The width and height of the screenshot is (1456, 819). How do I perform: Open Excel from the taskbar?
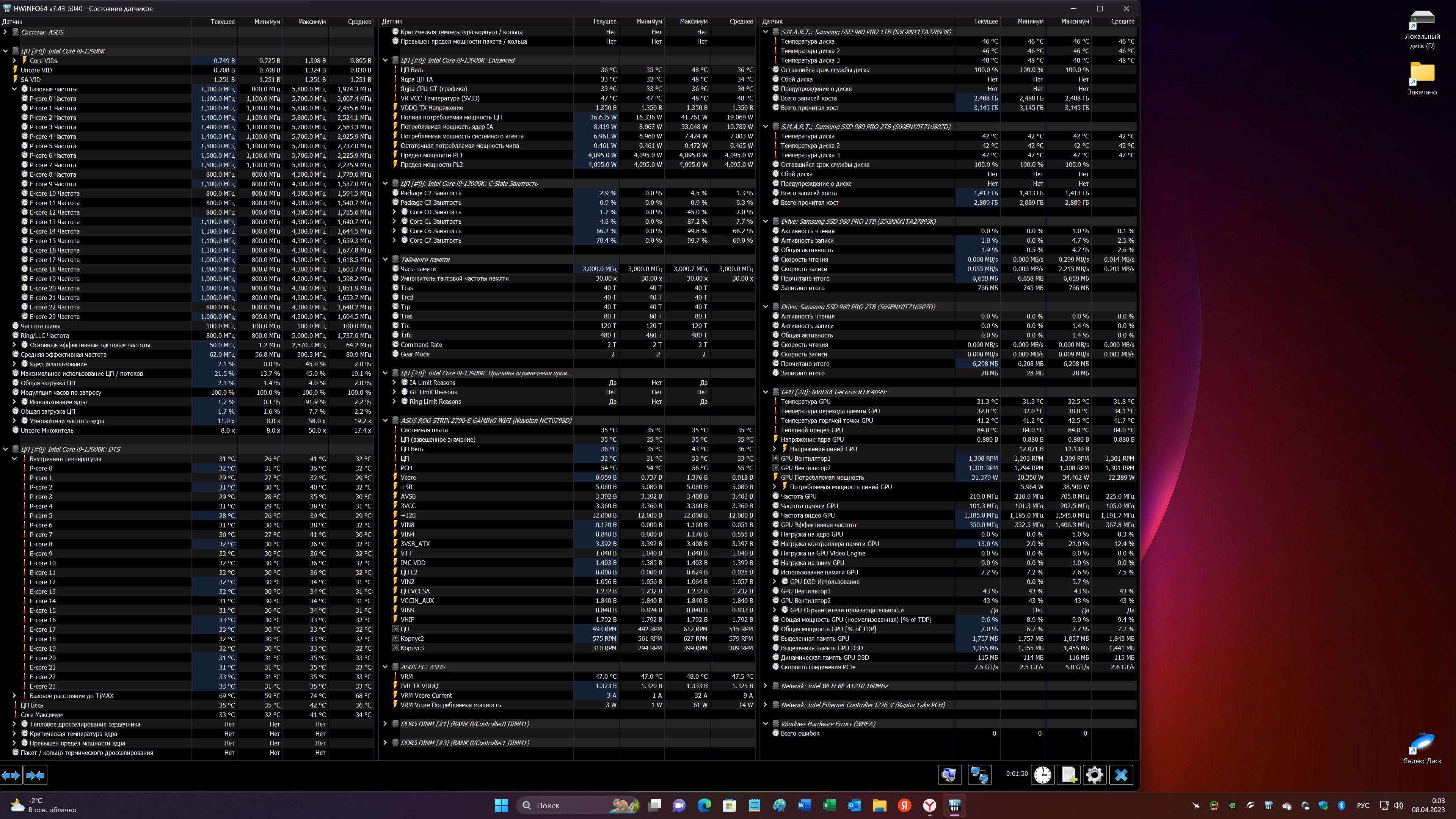click(x=829, y=805)
